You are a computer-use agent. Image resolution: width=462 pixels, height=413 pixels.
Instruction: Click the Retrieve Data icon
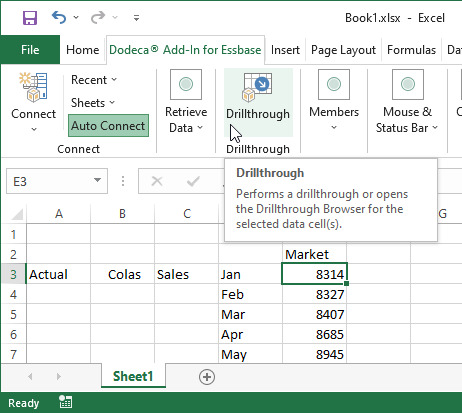pos(186,84)
